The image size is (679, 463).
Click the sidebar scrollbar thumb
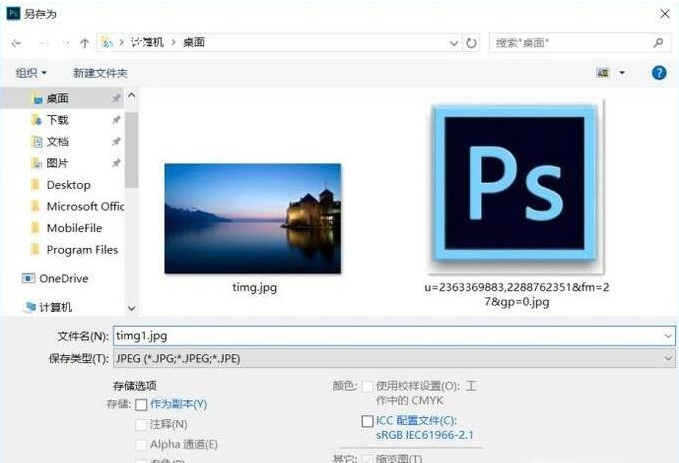point(132,150)
